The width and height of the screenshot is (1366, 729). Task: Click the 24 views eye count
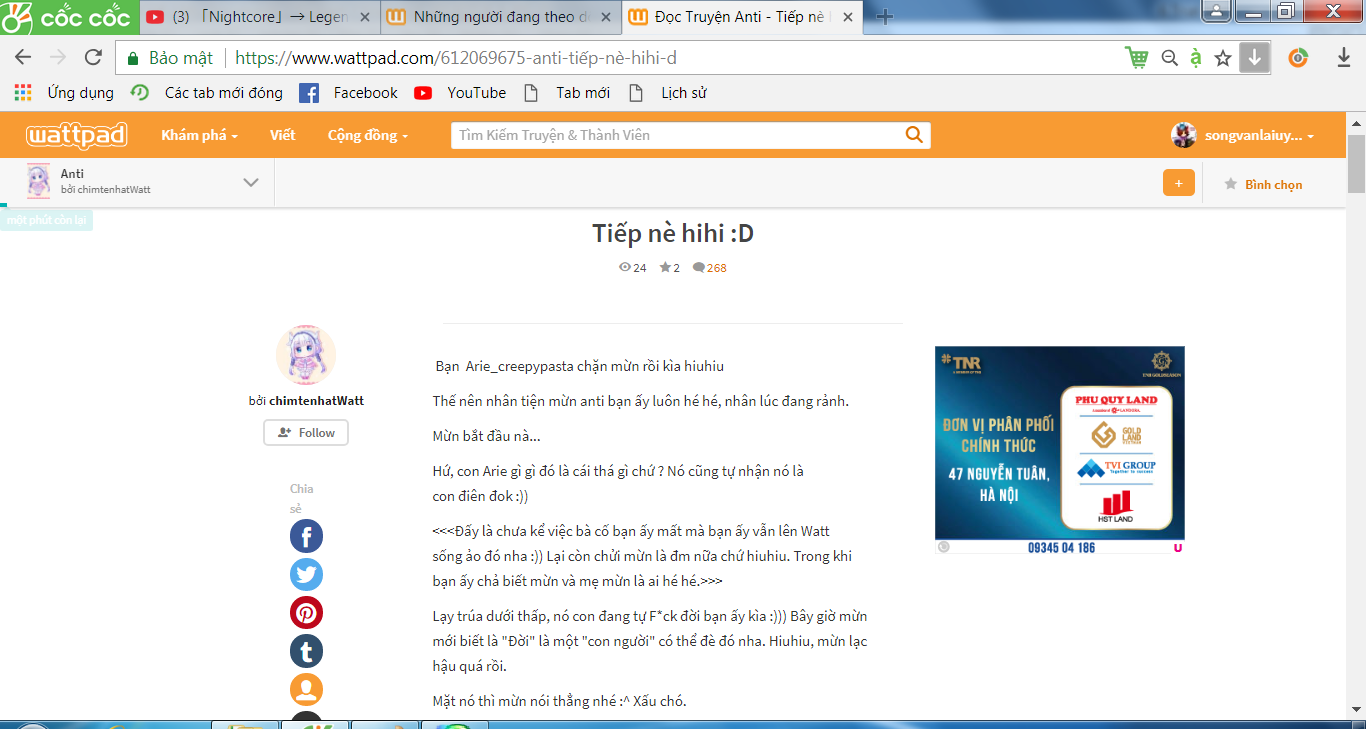(x=633, y=268)
